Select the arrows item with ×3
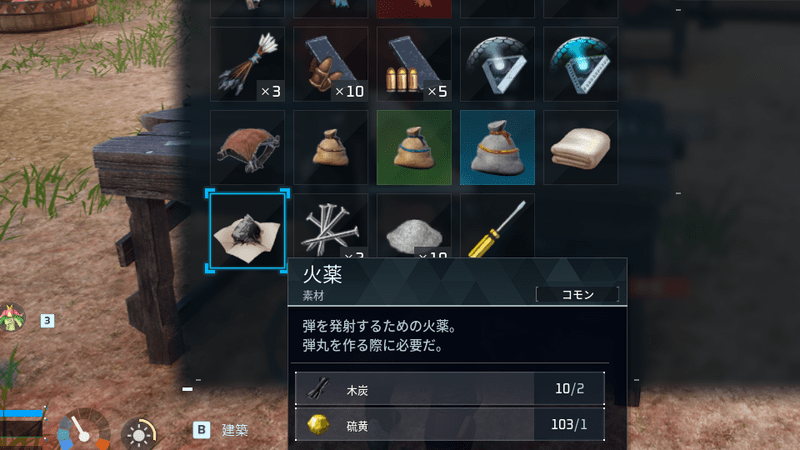The width and height of the screenshot is (800, 450). pos(247,64)
